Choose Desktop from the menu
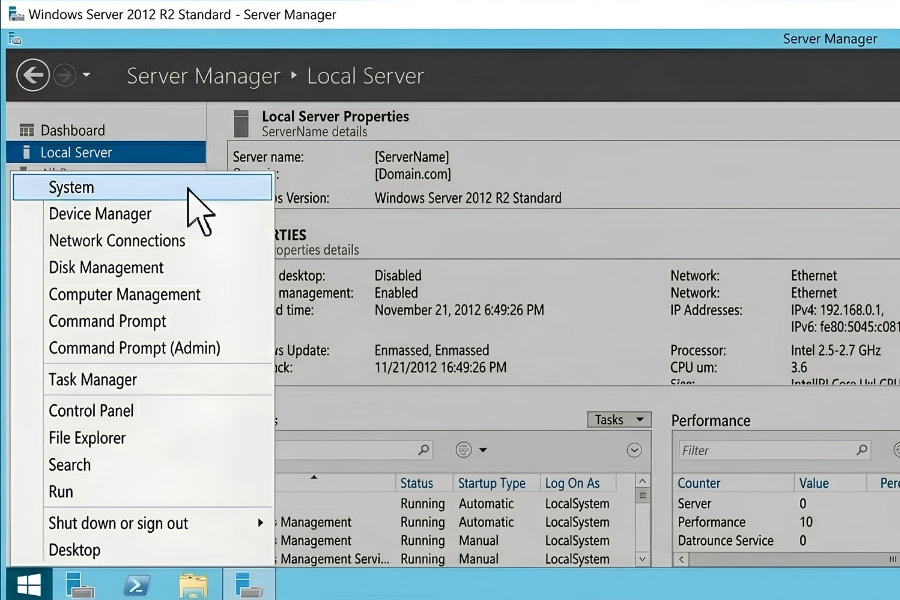Viewport: 900px width, 600px height. (75, 550)
